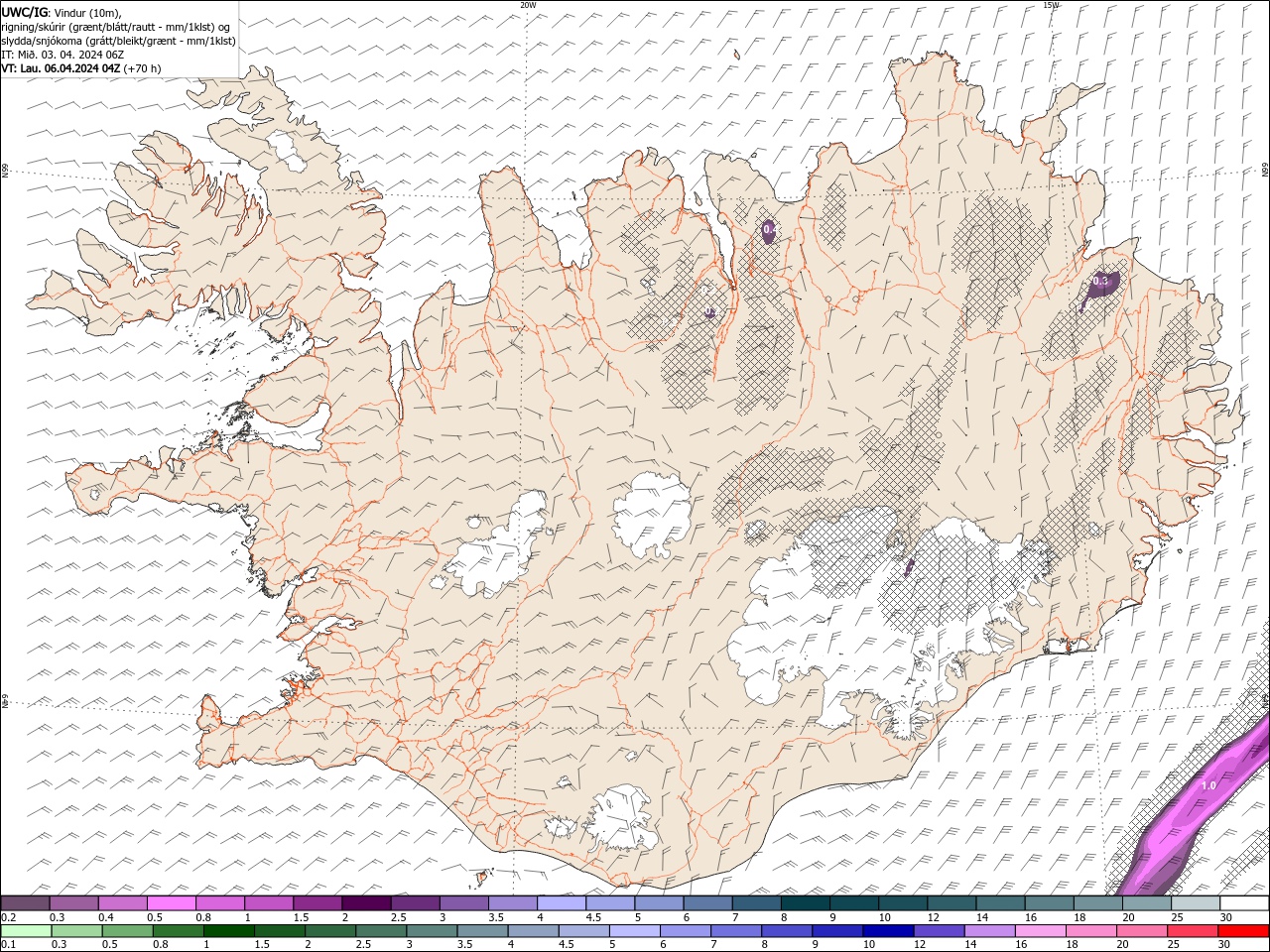Click the upper legend swatch between 6 and 7
The image size is (1270, 952).
pos(706,903)
